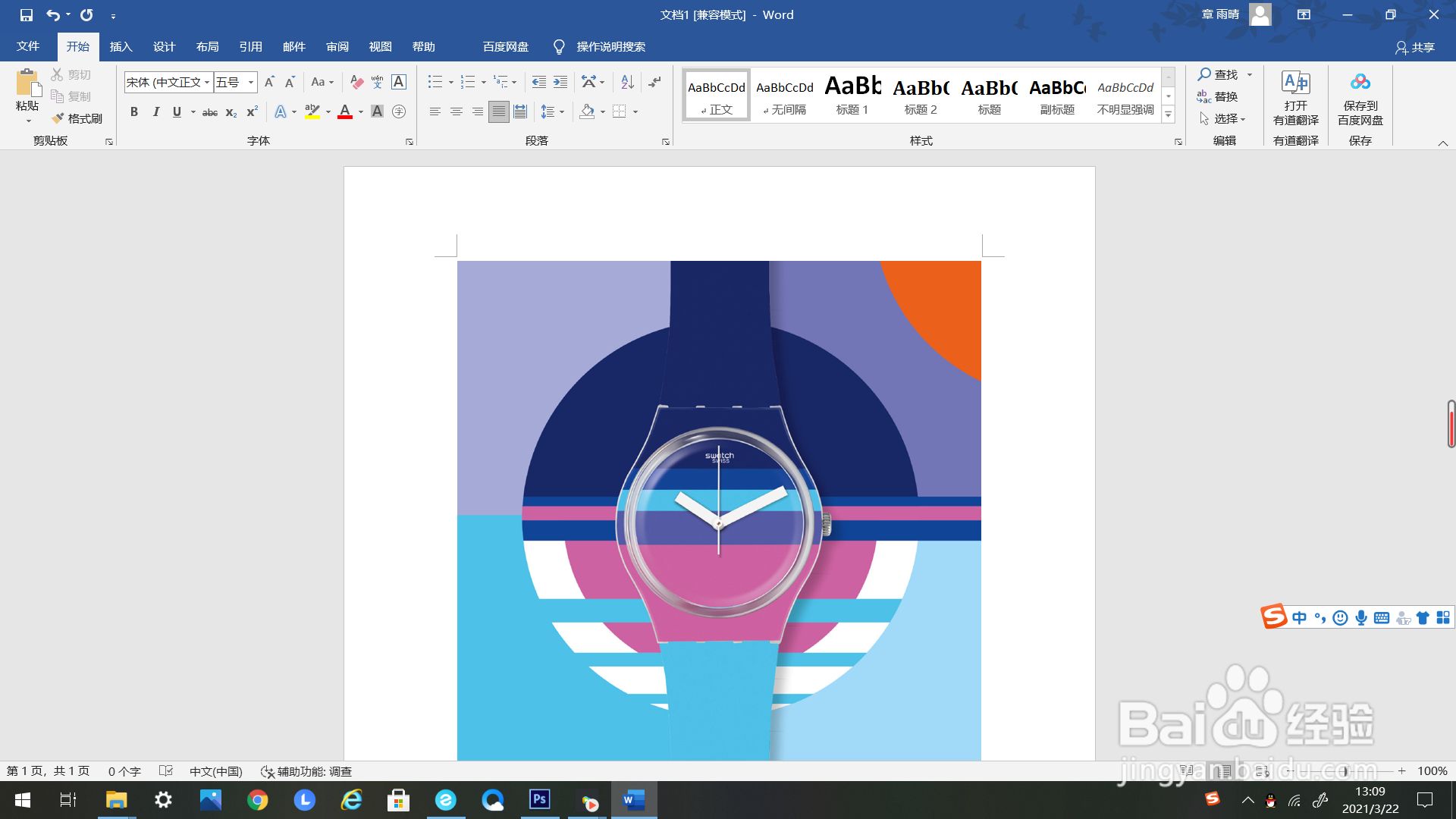Click the sort A-Z icon

pos(627,82)
